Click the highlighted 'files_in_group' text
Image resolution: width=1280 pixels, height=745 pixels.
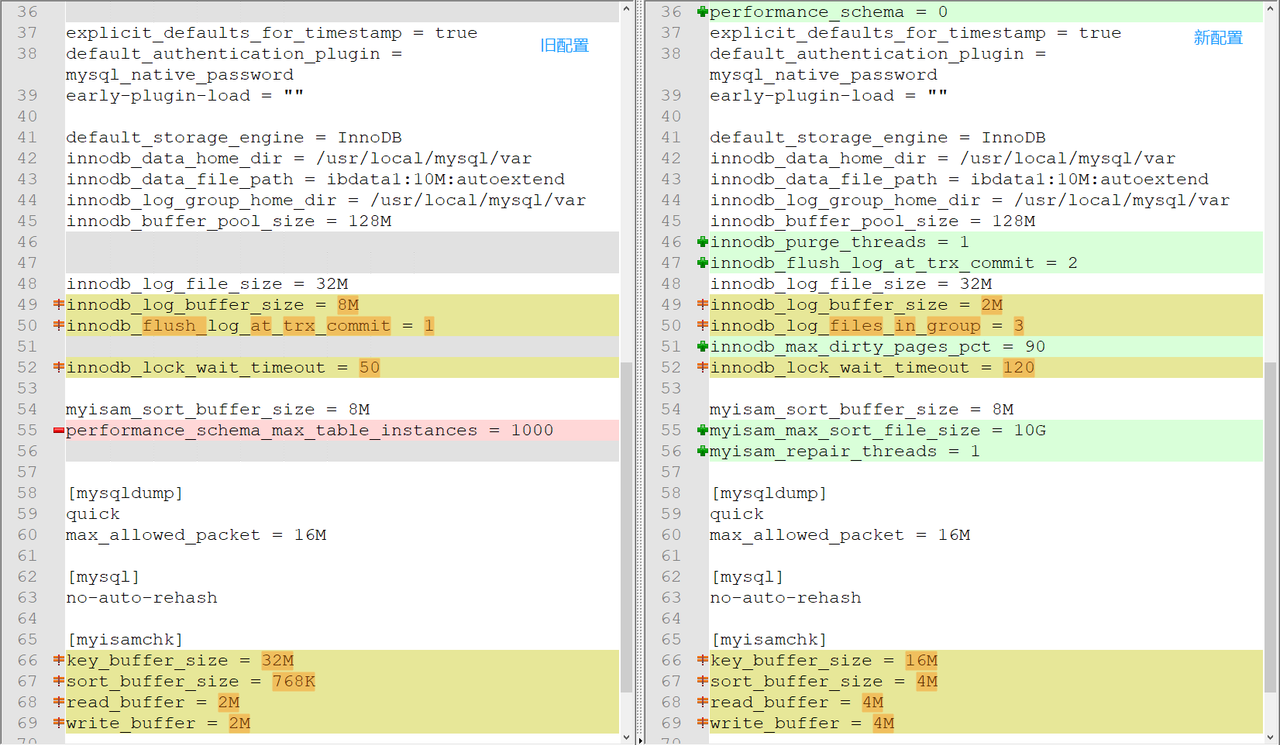[905, 326]
